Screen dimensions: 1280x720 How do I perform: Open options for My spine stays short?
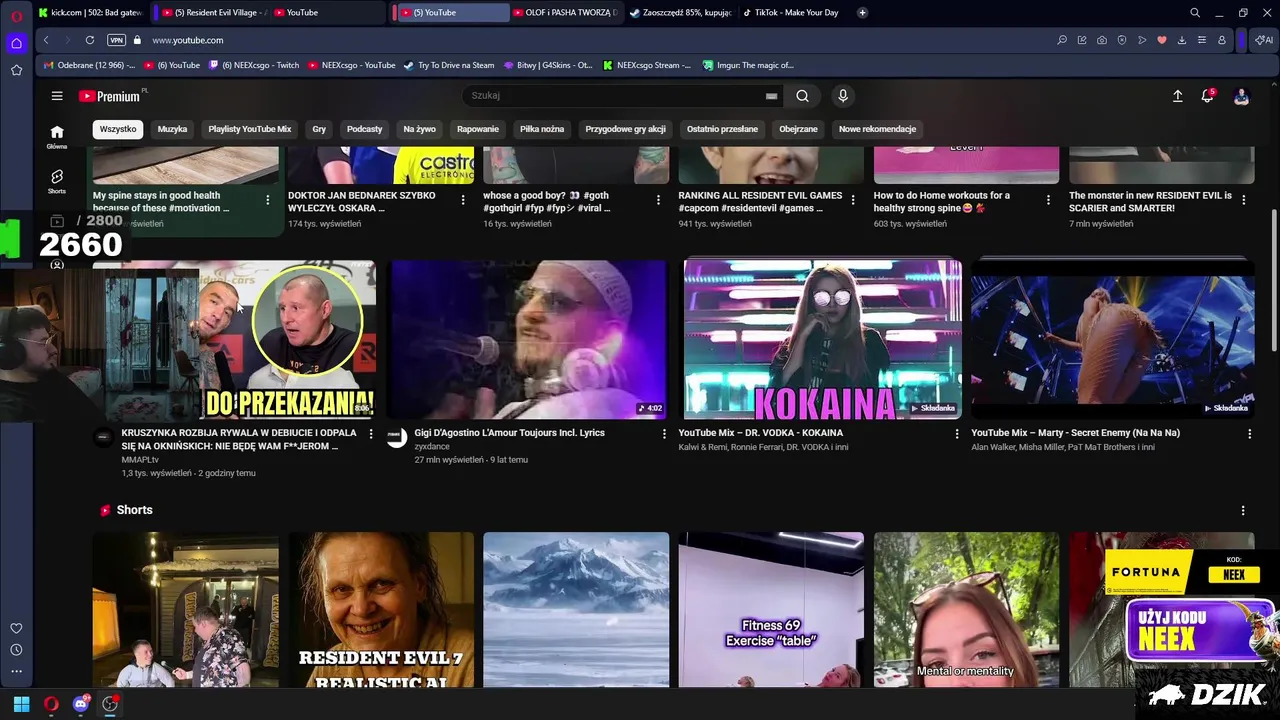[267, 200]
